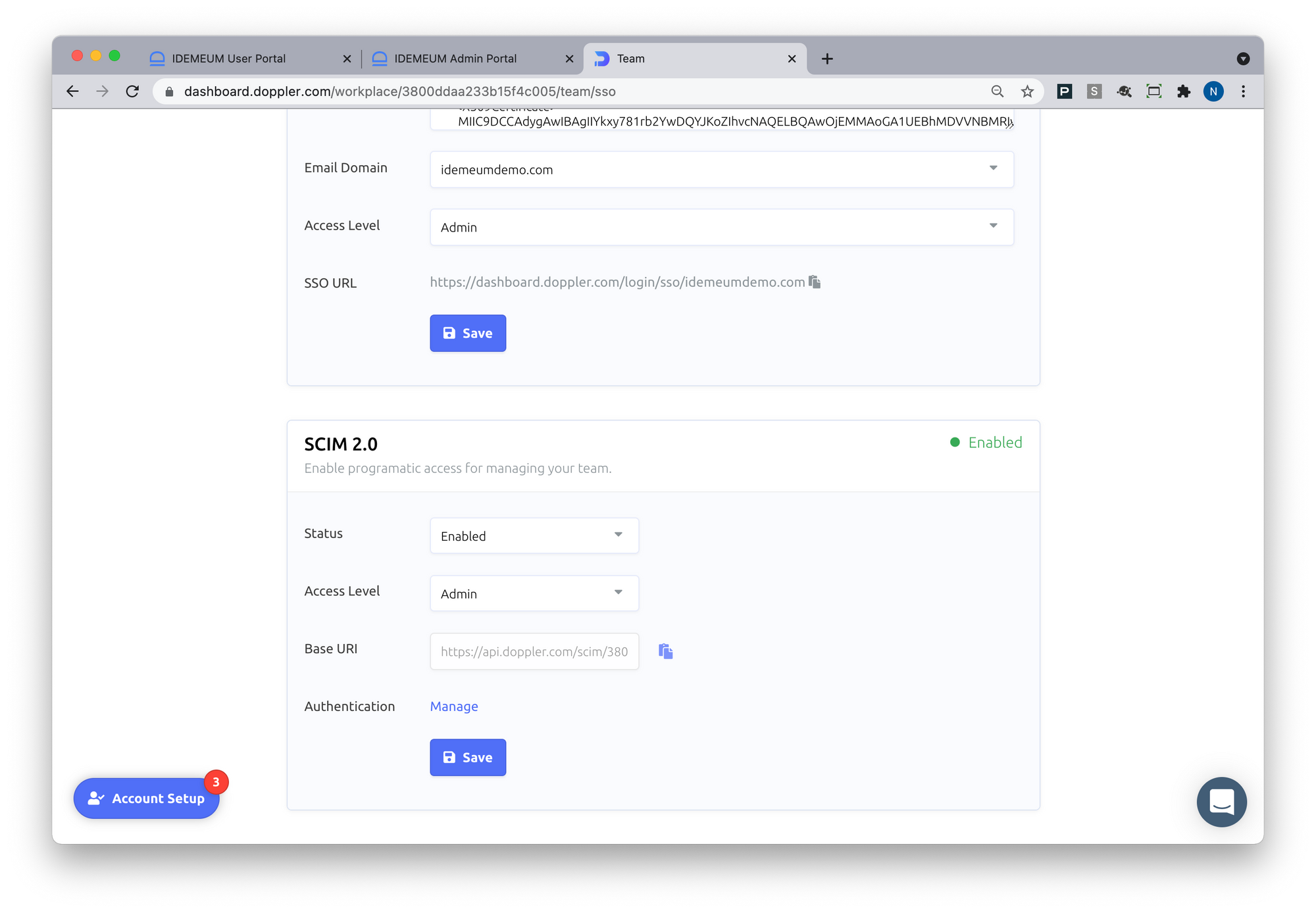Click the 'Enable programatic access' description text
Viewport: 1316px width, 913px height.
click(x=458, y=468)
